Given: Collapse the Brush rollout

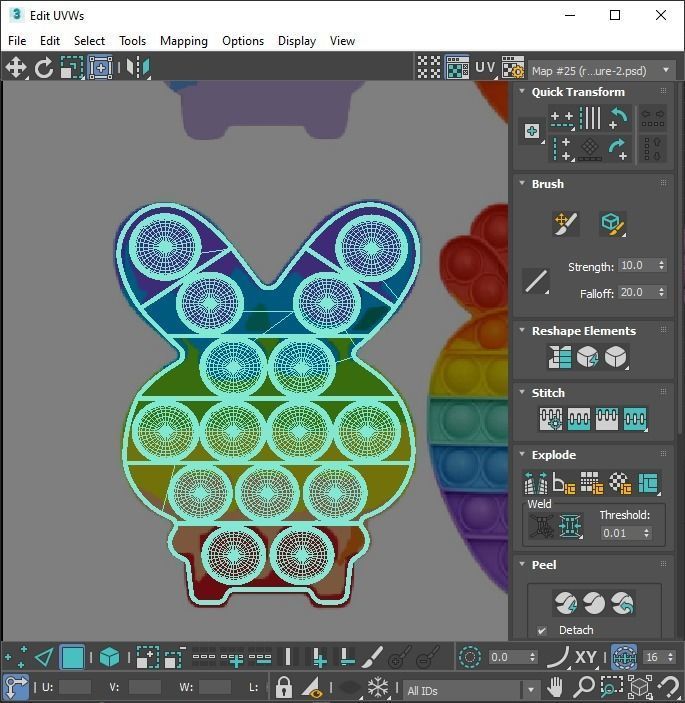Looking at the screenshot, I should pos(522,183).
